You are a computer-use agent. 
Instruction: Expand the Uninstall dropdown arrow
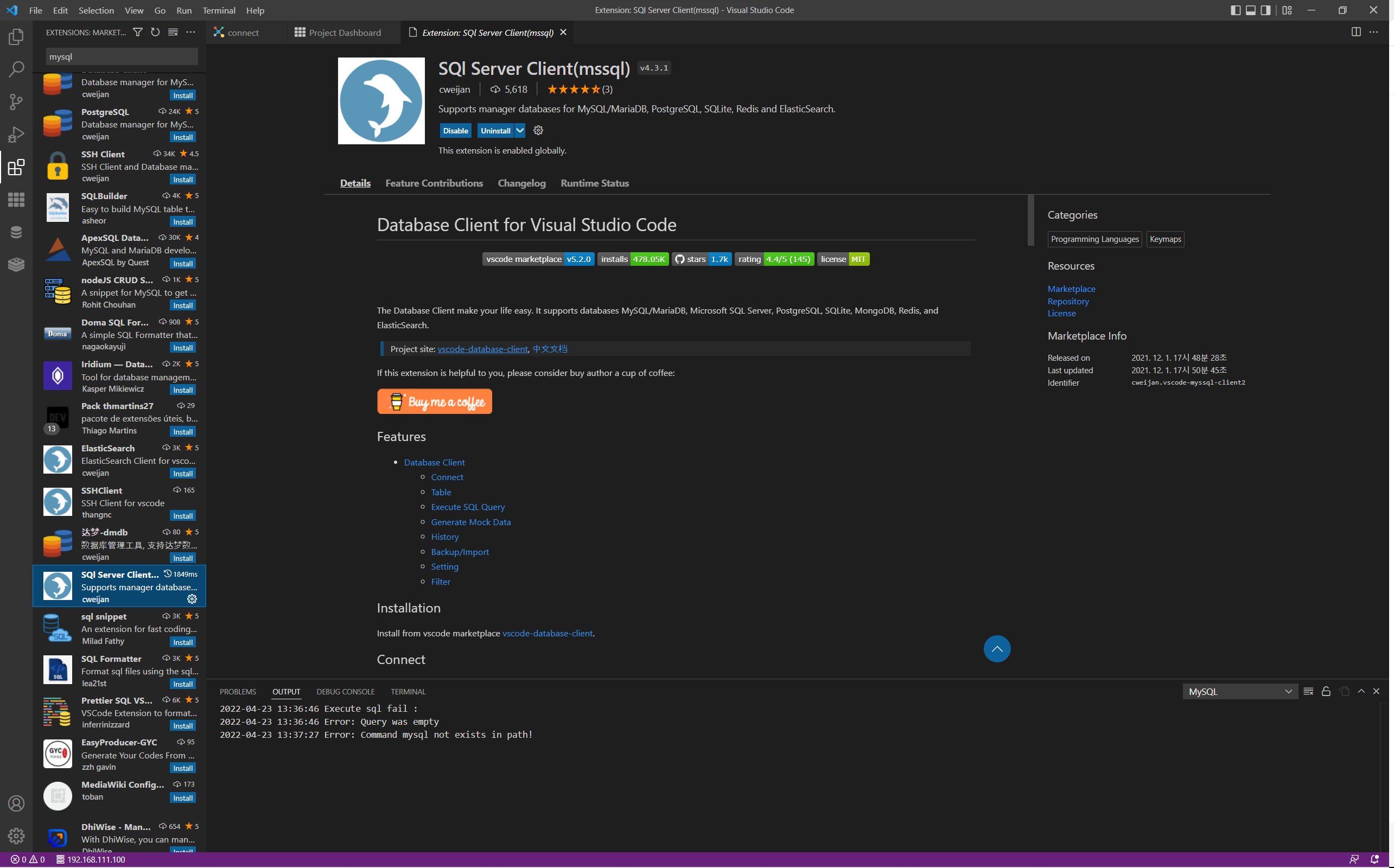(520, 130)
